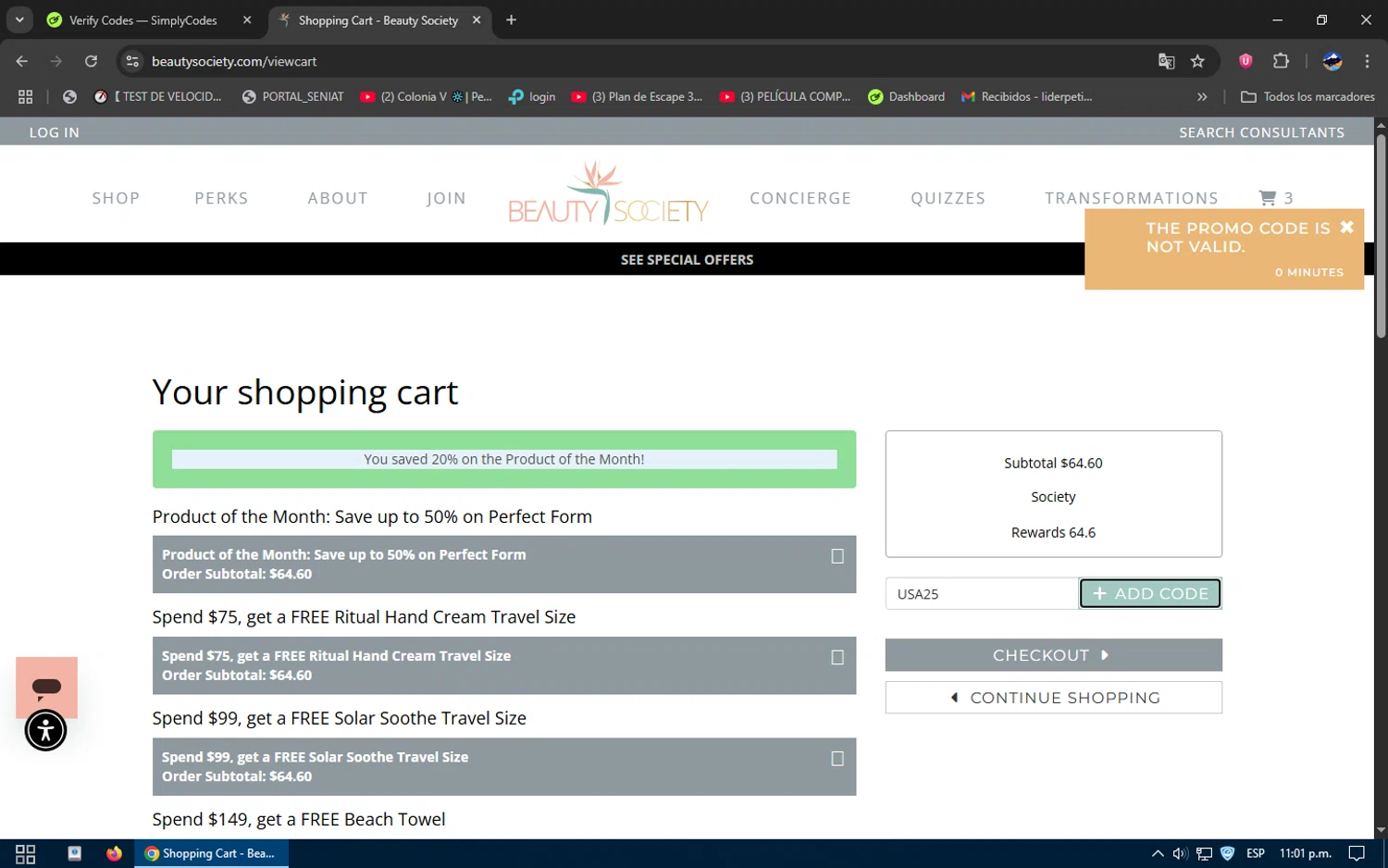The width and height of the screenshot is (1388, 868).
Task: Open the SHOP menu
Action: 116,198
